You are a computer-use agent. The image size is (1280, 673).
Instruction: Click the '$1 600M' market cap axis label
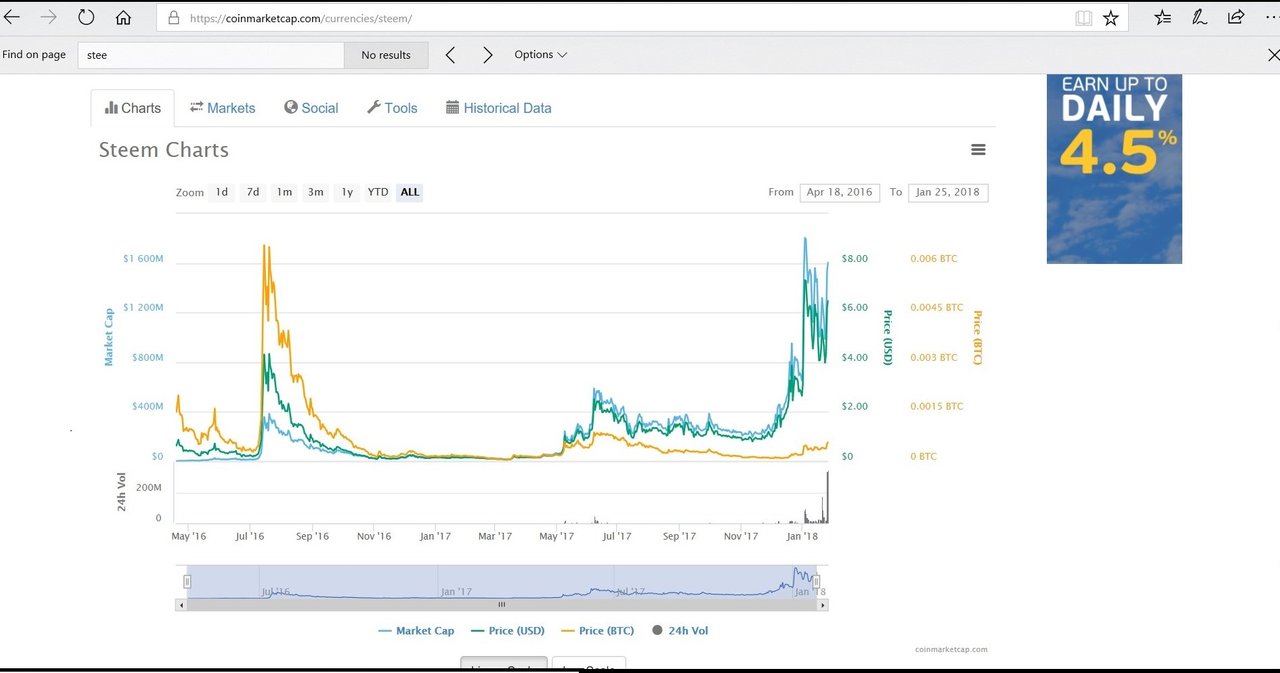point(143,259)
